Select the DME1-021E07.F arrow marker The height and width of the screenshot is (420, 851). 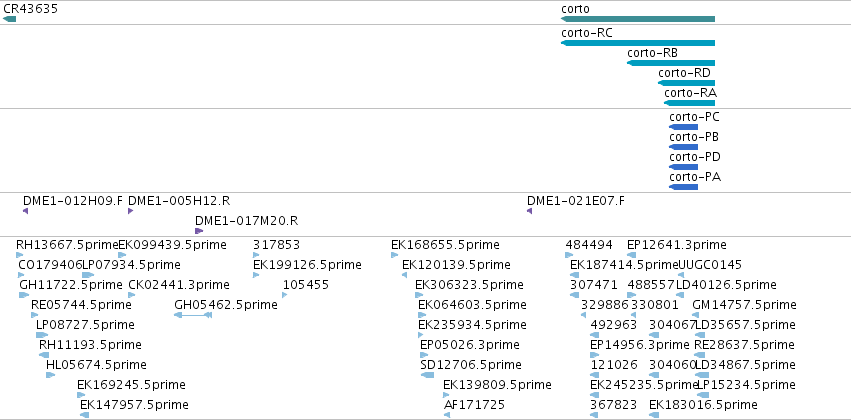tap(530, 211)
